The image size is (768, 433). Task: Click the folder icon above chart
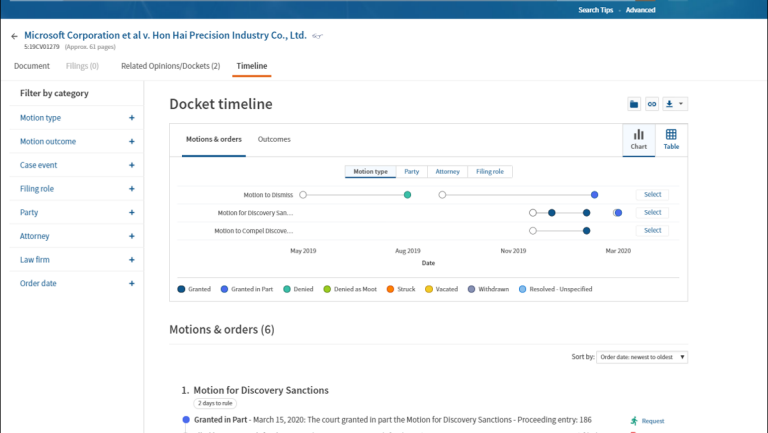tap(633, 104)
